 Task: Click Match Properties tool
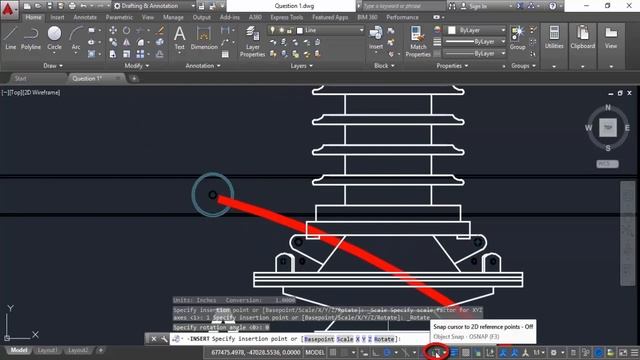(x=418, y=41)
